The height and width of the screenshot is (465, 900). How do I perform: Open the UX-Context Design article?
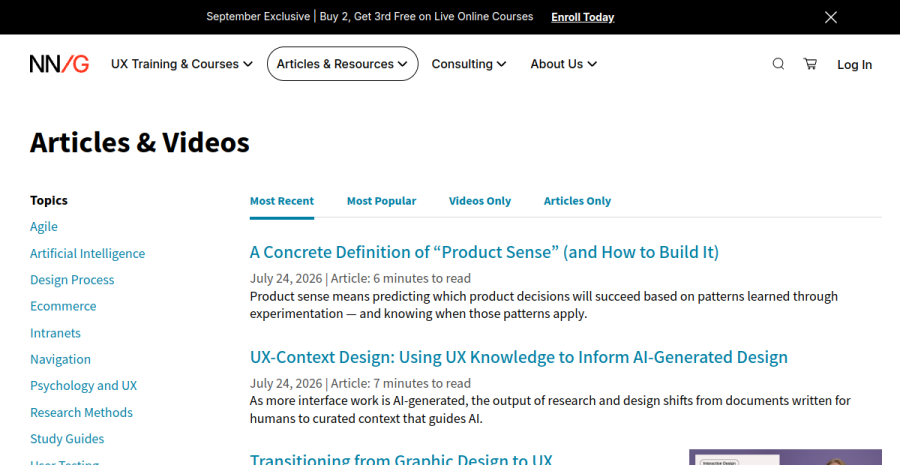coord(518,357)
